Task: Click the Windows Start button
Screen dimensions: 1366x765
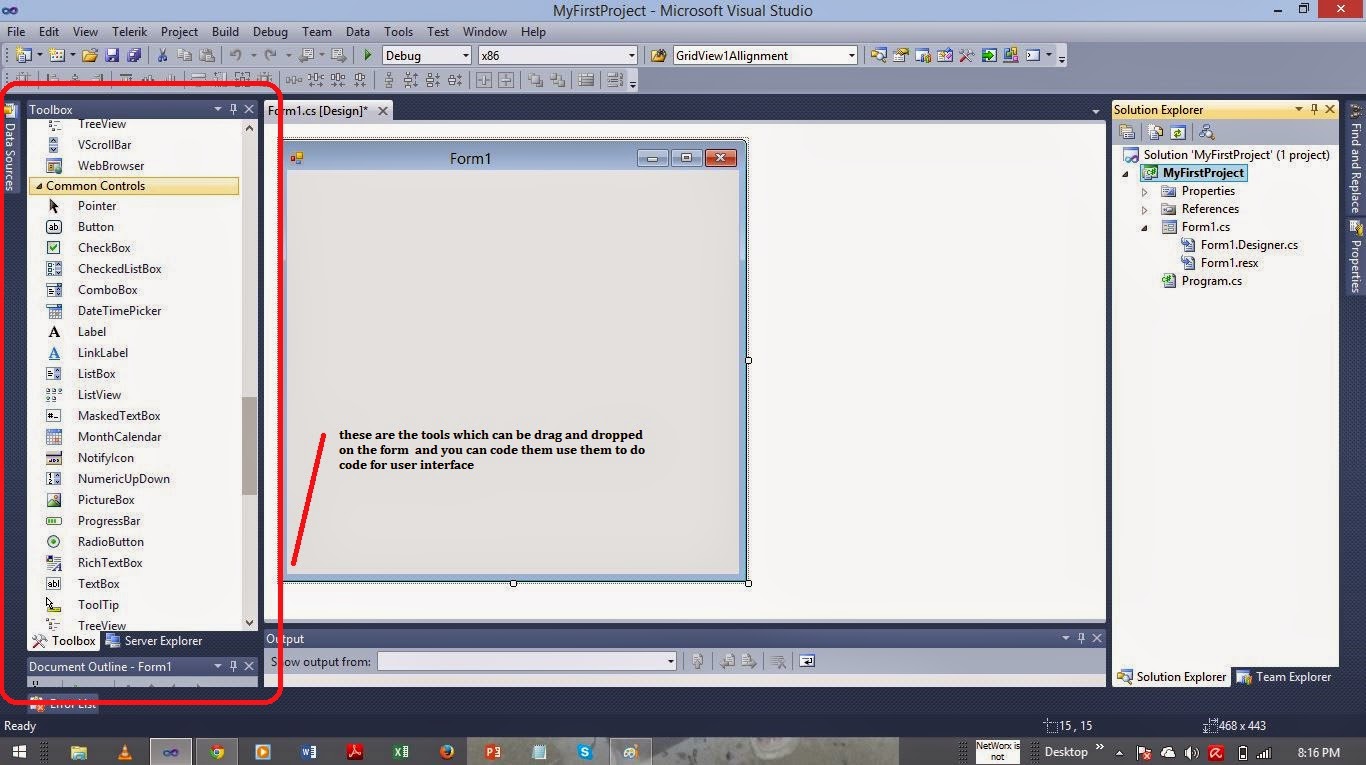Action: [x=19, y=752]
